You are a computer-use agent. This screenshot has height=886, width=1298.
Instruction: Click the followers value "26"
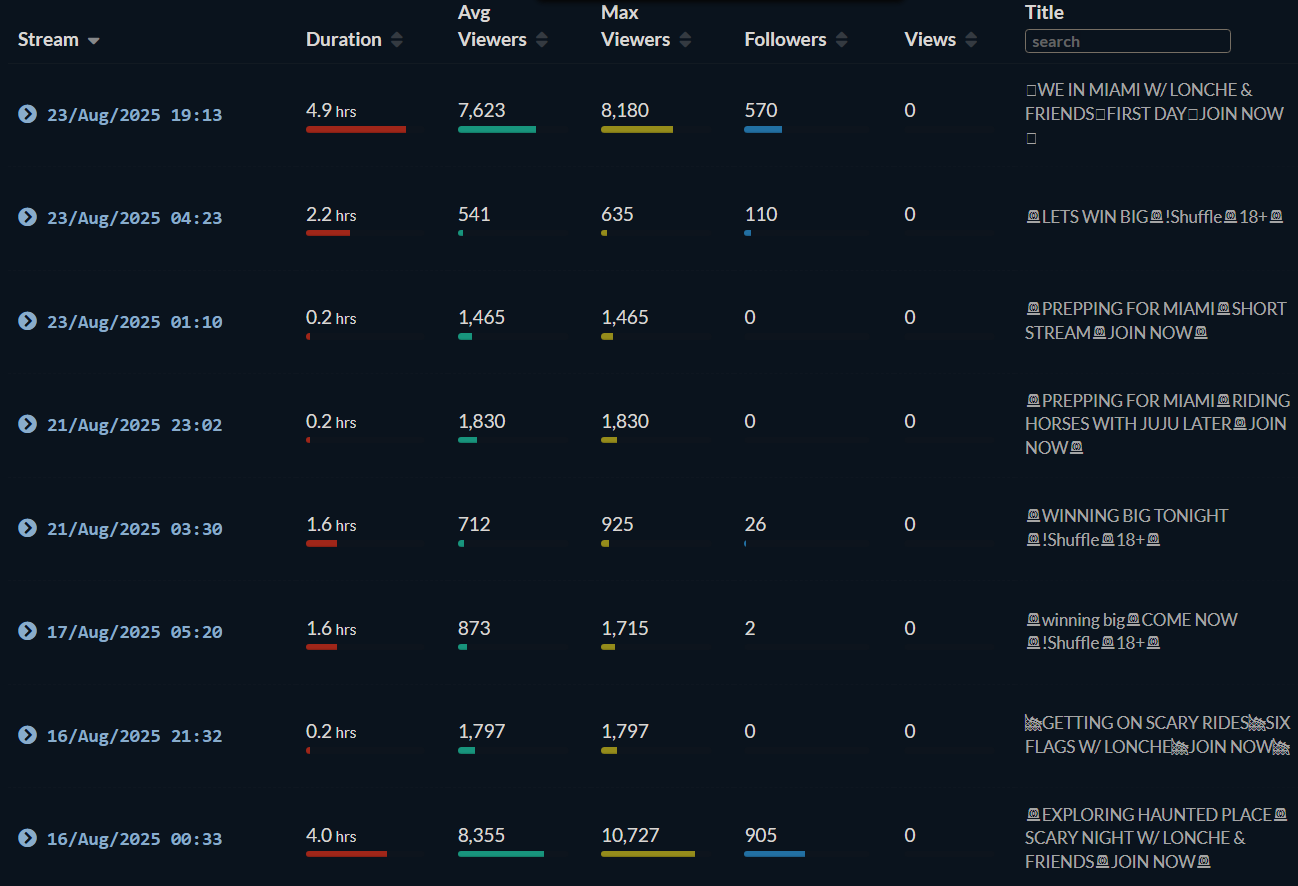click(756, 525)
